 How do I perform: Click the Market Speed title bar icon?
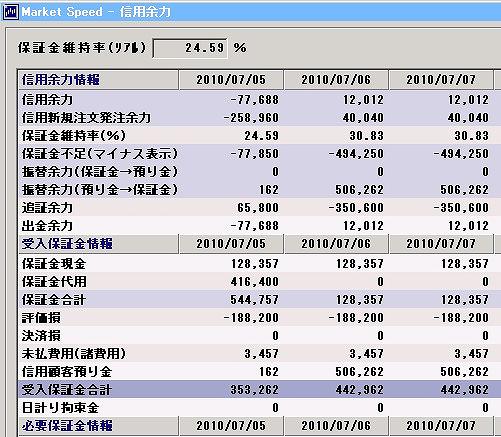pyautogui.click(x=10, y=12)
